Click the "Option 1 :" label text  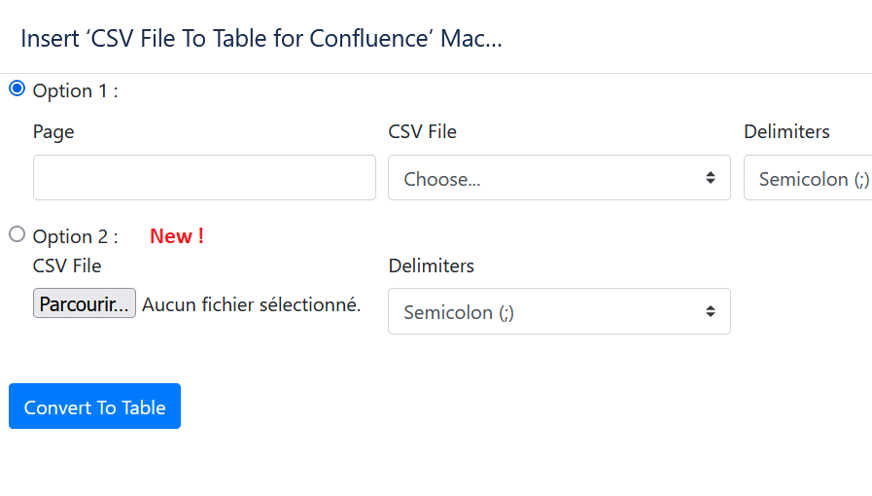click(x=75, y=91)
